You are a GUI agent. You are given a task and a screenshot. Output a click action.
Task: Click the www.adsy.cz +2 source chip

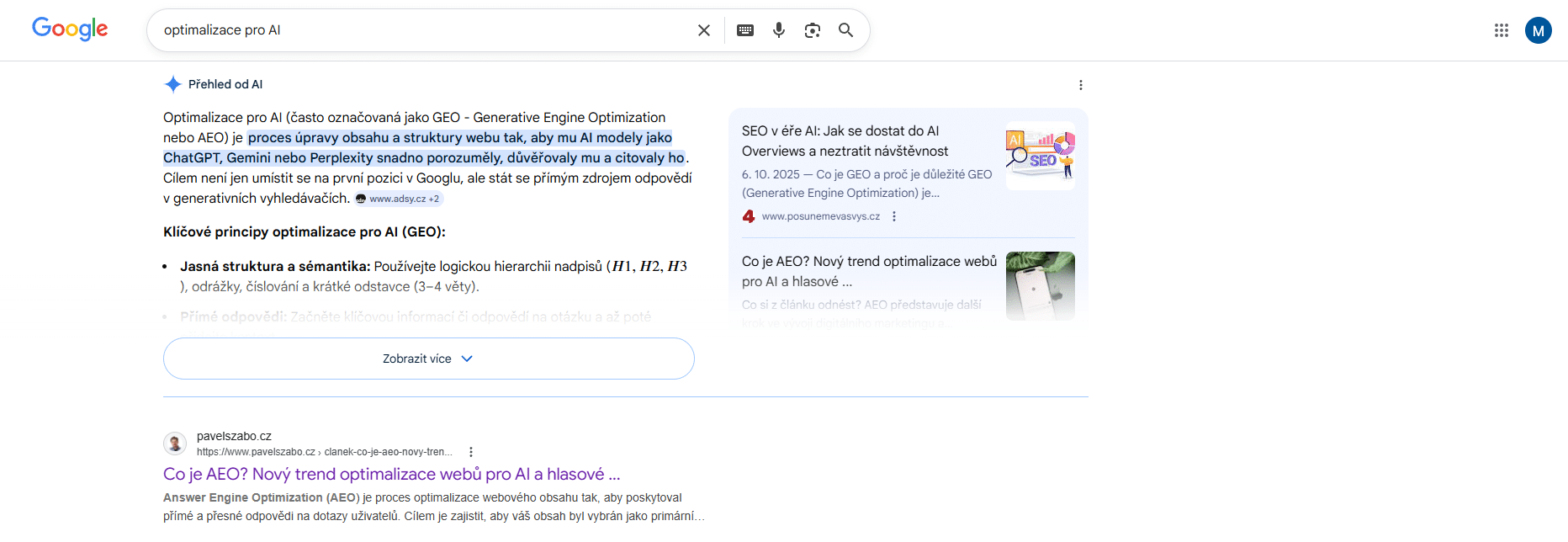[x=399, y=199]
